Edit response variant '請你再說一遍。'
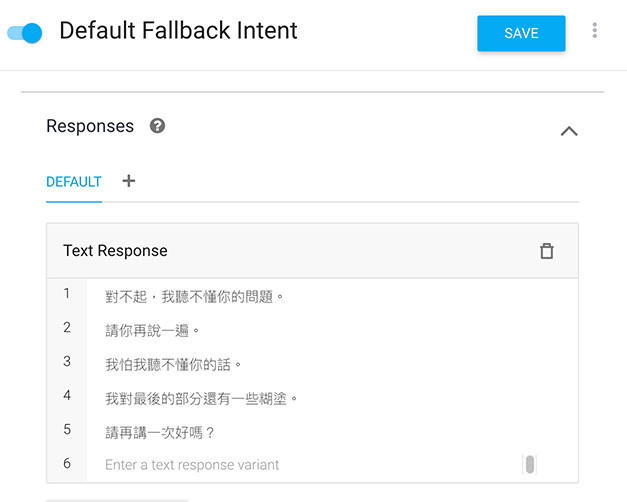Viewport: 627px width, 502px height. pyautogui.click(x=153, y=330)
